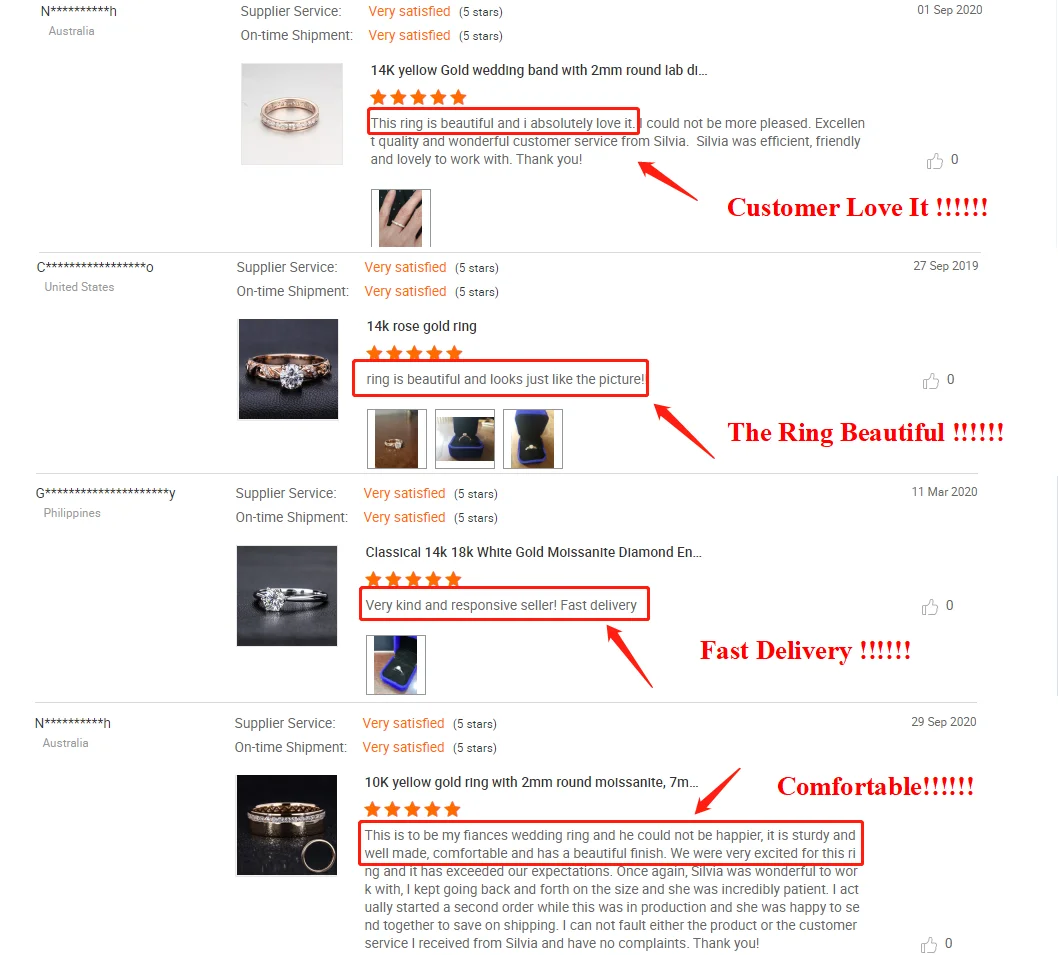Open '14K yellow Gold wedding band' product title
Screen dimensions: 1058x955
pyautogui.click(x=538, y=70)
